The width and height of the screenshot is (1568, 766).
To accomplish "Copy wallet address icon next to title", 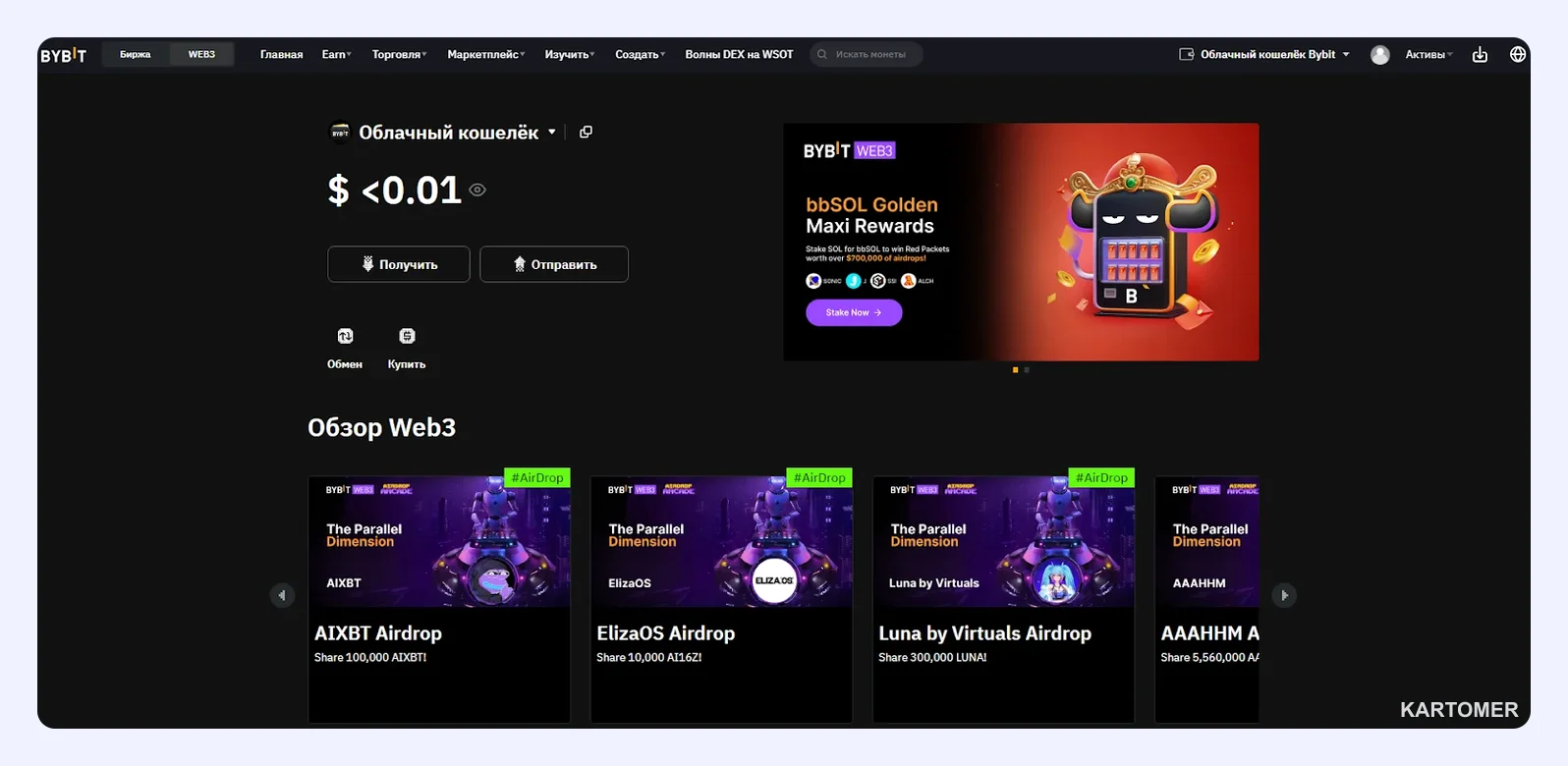I will 586,132.
